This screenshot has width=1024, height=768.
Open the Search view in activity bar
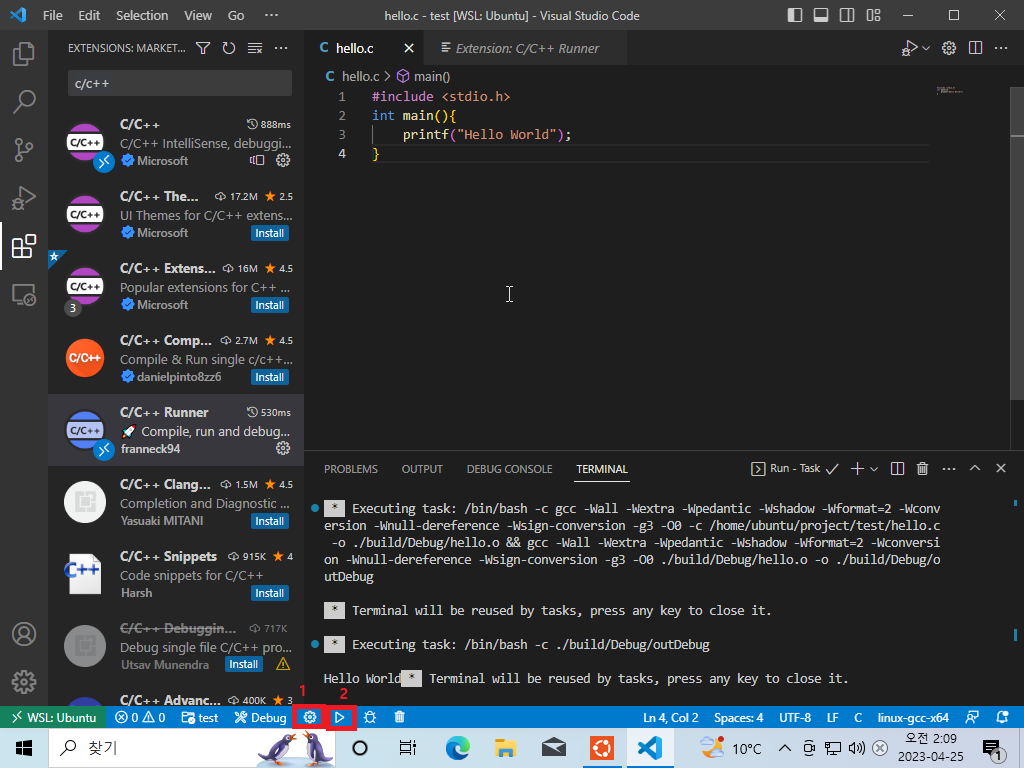(24, 101)
